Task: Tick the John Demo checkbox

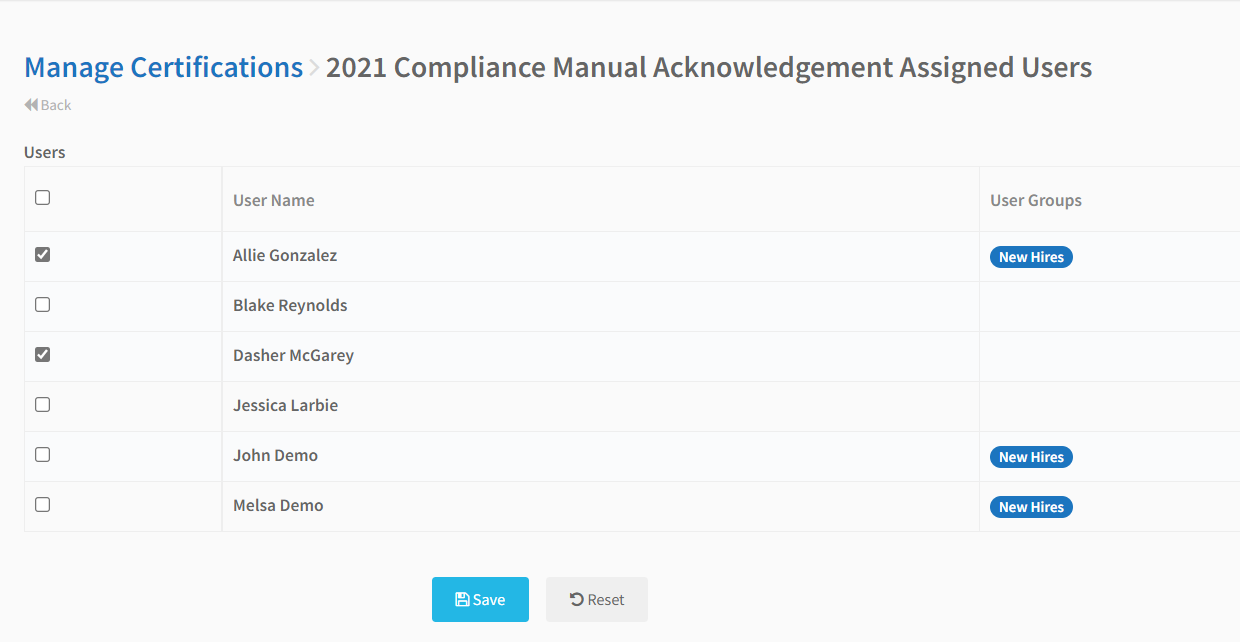Action: point(42,455)
